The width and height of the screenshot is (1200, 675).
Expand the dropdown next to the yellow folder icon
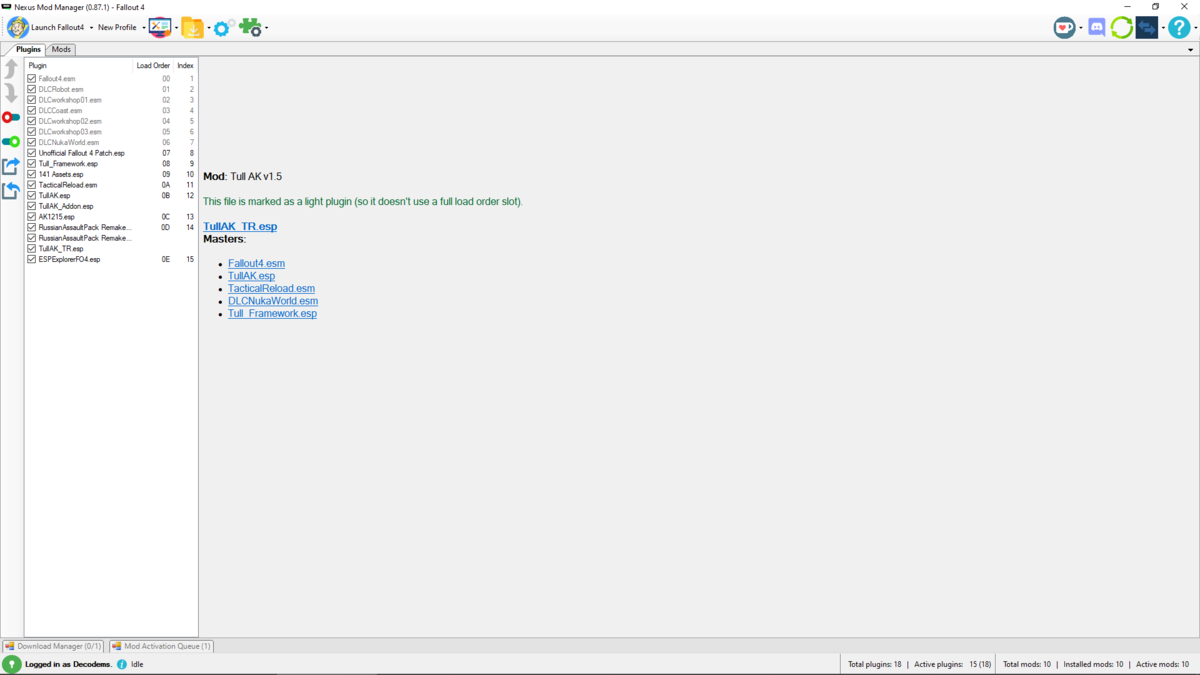208,28
